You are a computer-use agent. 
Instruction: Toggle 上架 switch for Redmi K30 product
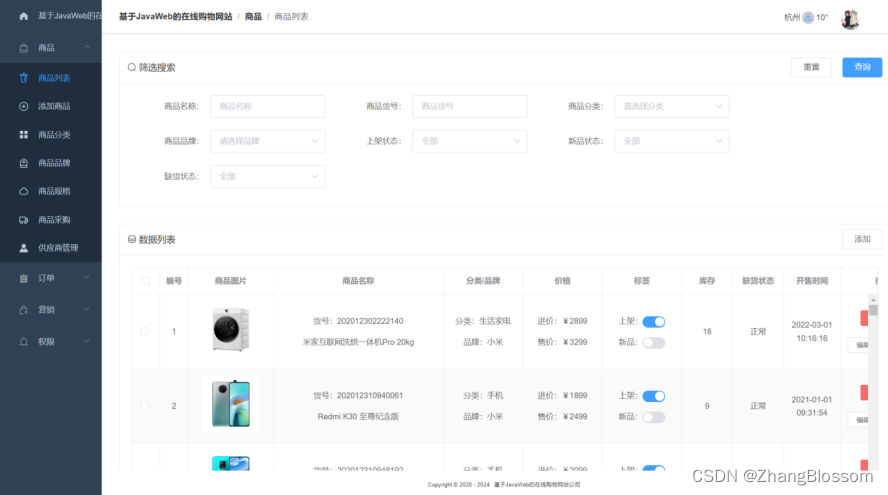click(654, 396)
